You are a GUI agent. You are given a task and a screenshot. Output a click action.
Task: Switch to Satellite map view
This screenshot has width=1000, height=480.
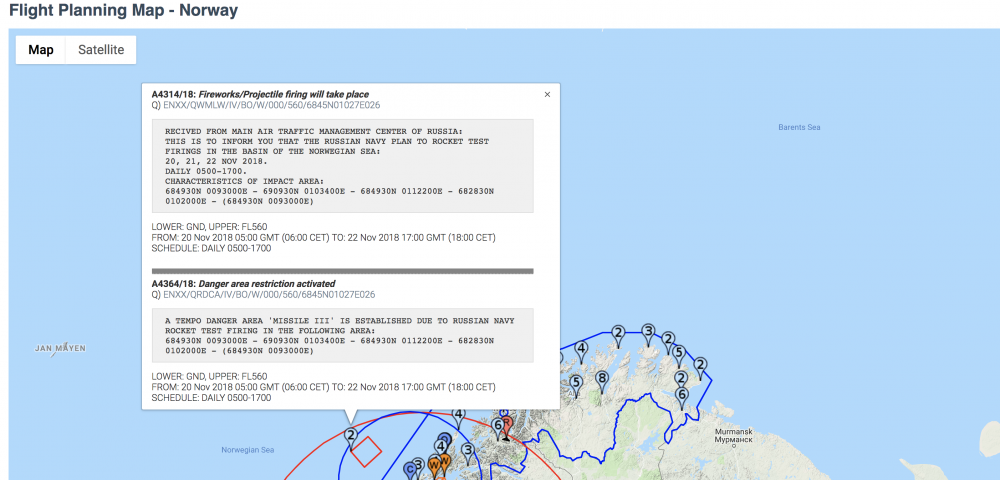coord(101,50)
